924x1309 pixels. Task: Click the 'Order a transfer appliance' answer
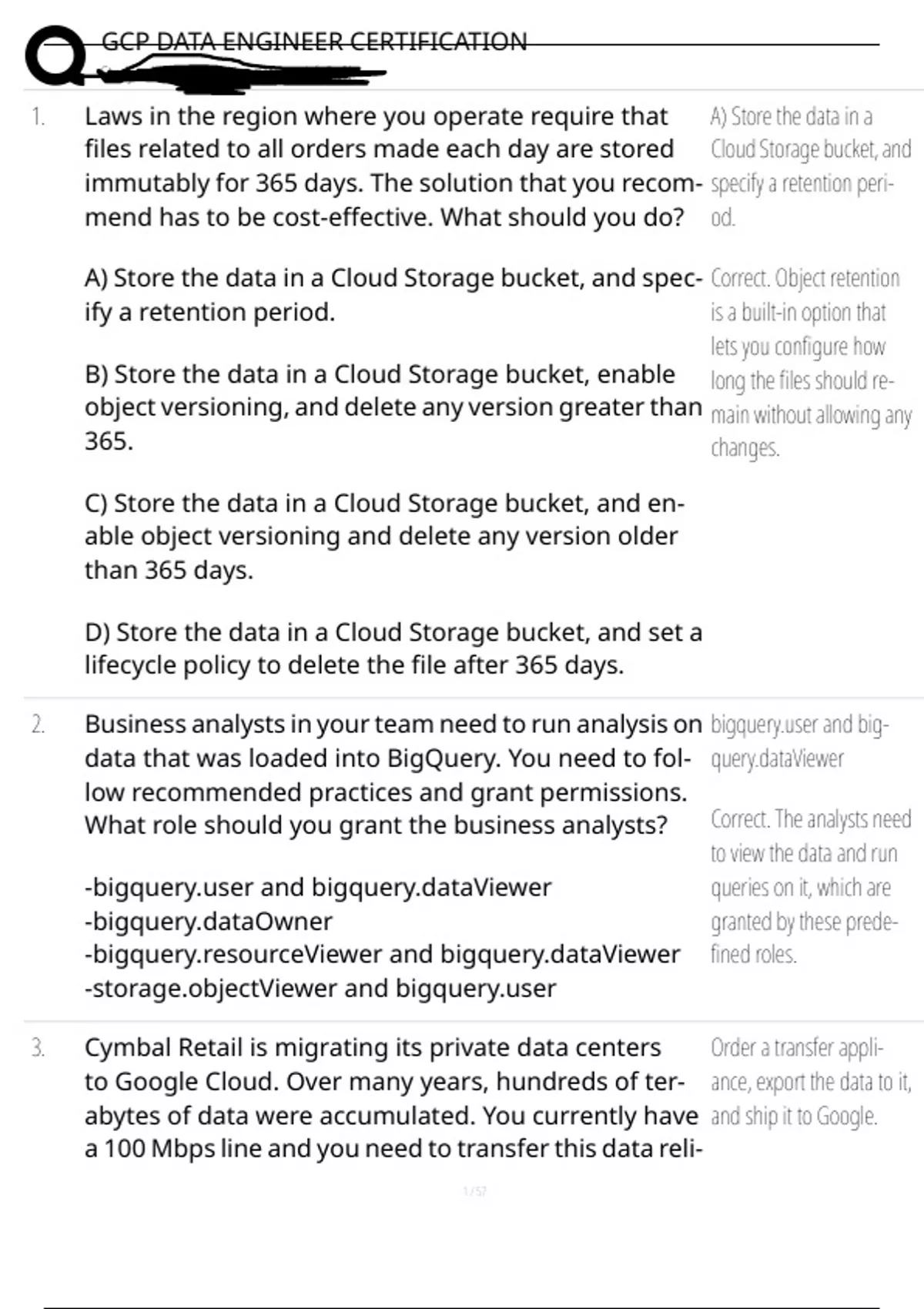(810, 1082)
